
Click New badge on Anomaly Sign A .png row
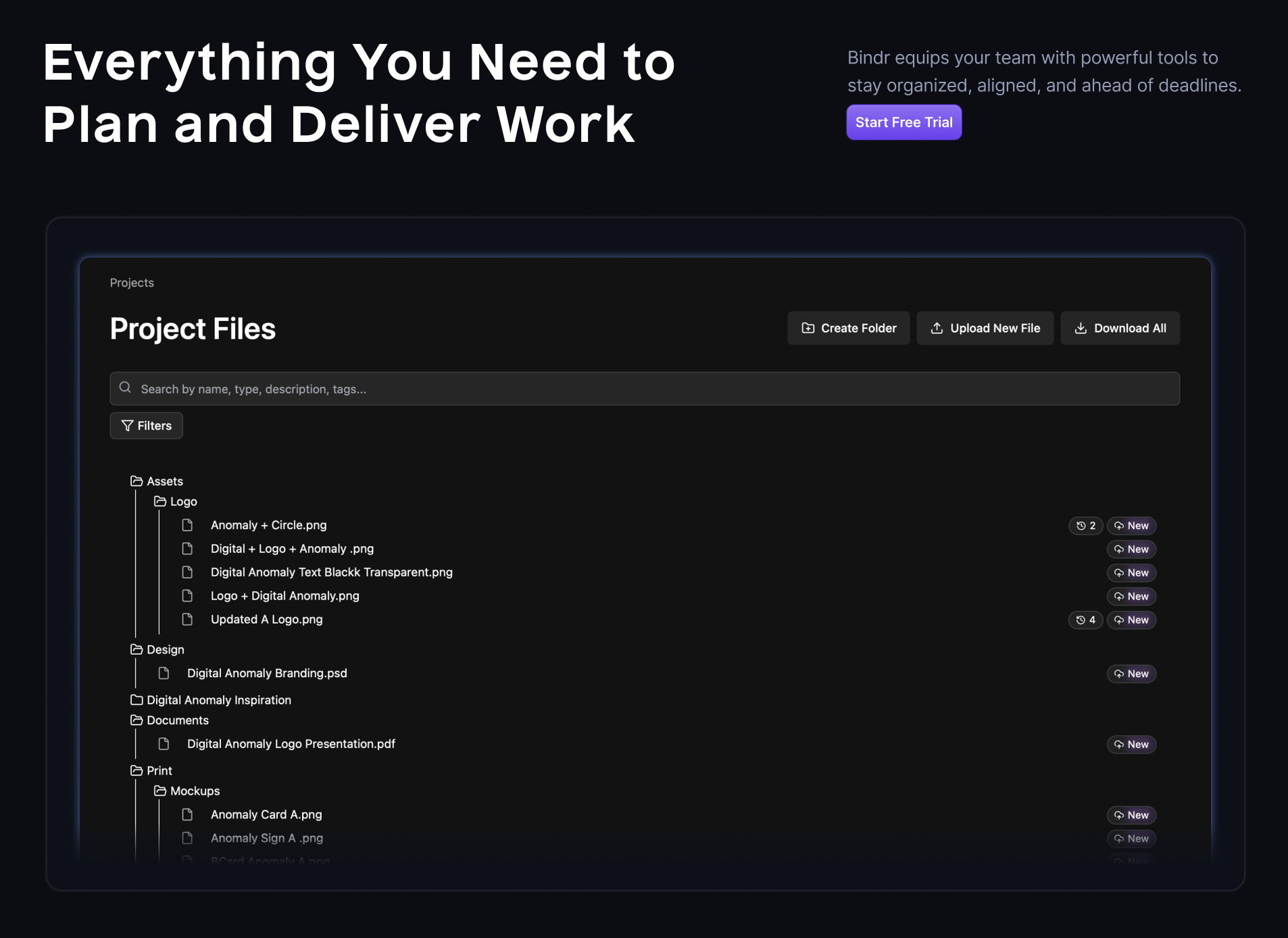coord(1131,839)
